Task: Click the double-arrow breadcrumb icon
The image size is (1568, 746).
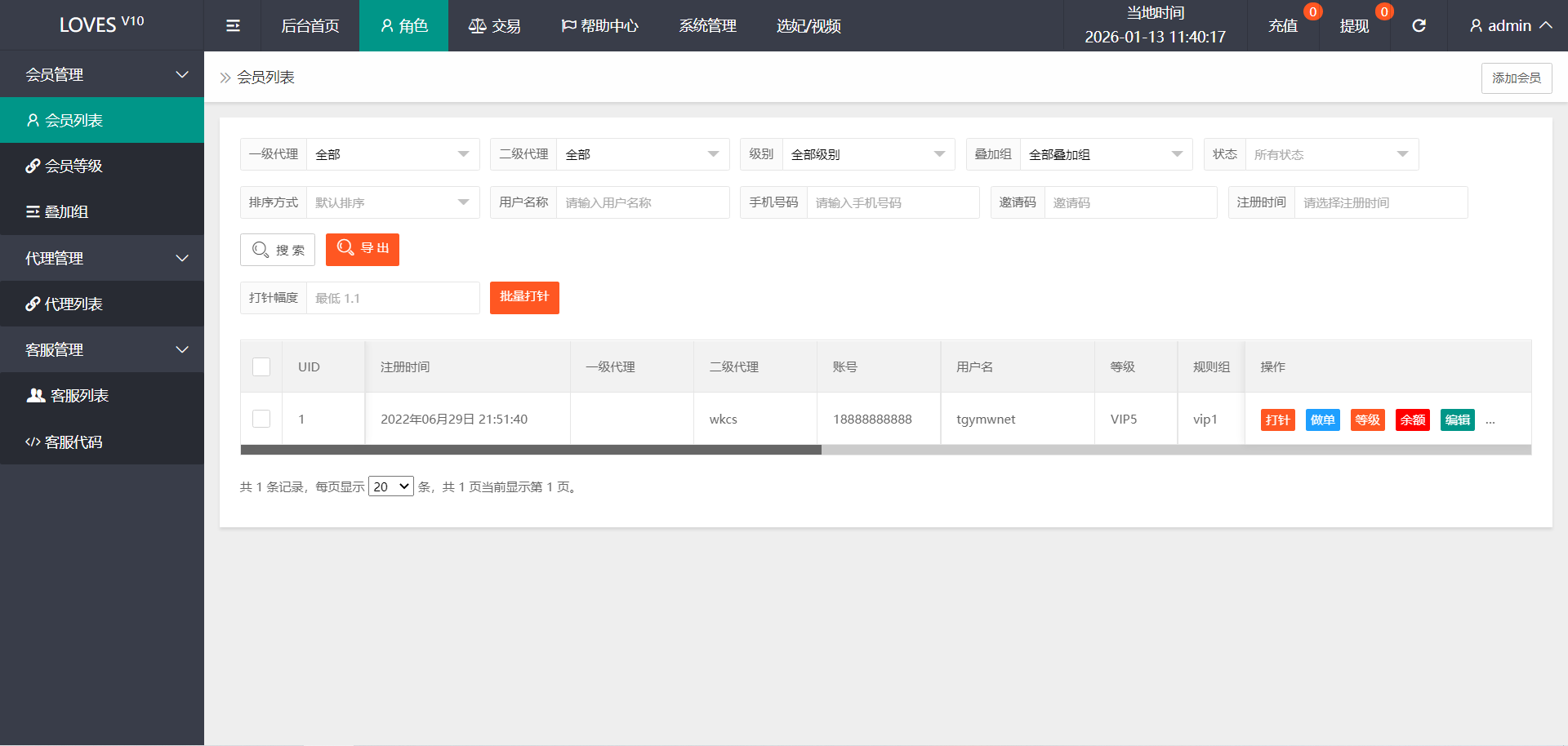Action: 225,78
